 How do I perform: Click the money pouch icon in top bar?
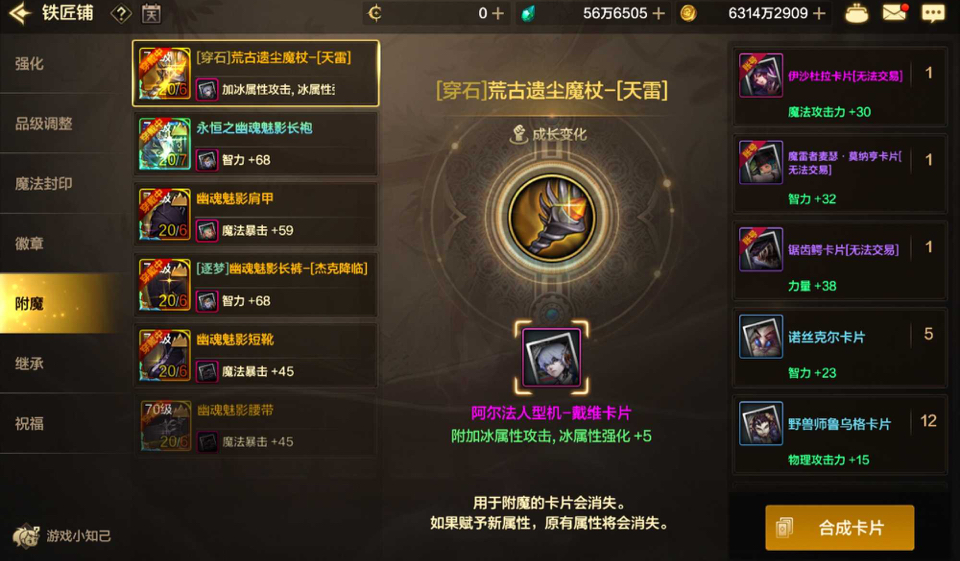coord(856,13)
